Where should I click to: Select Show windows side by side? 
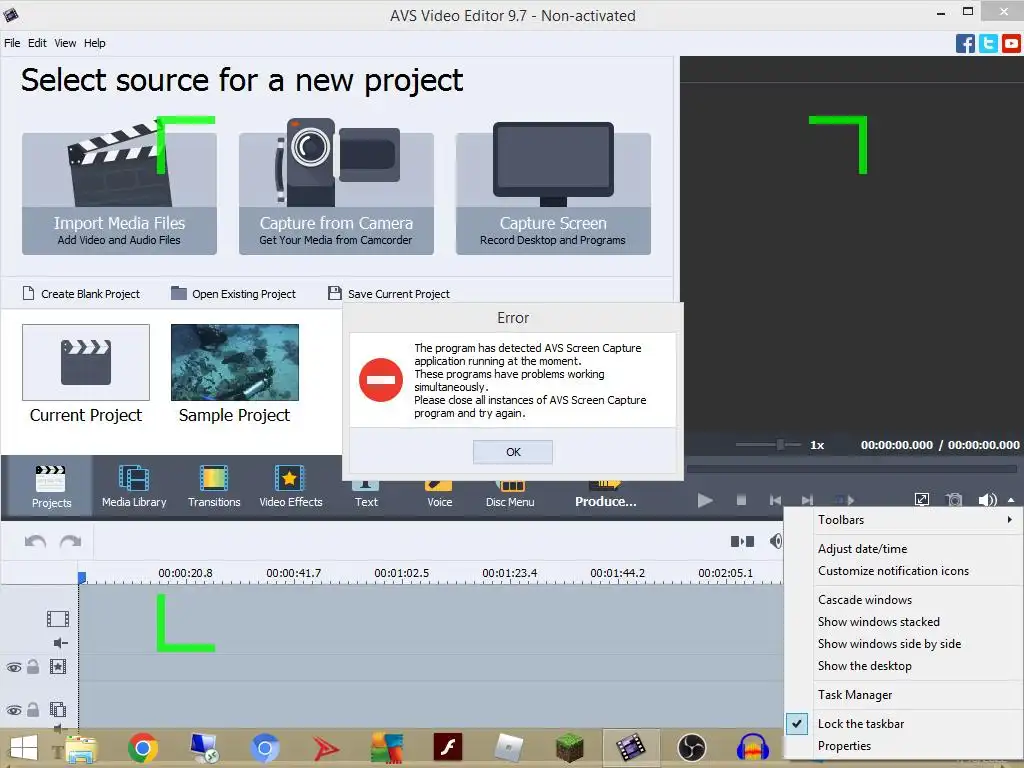click(x=903, y=644)
